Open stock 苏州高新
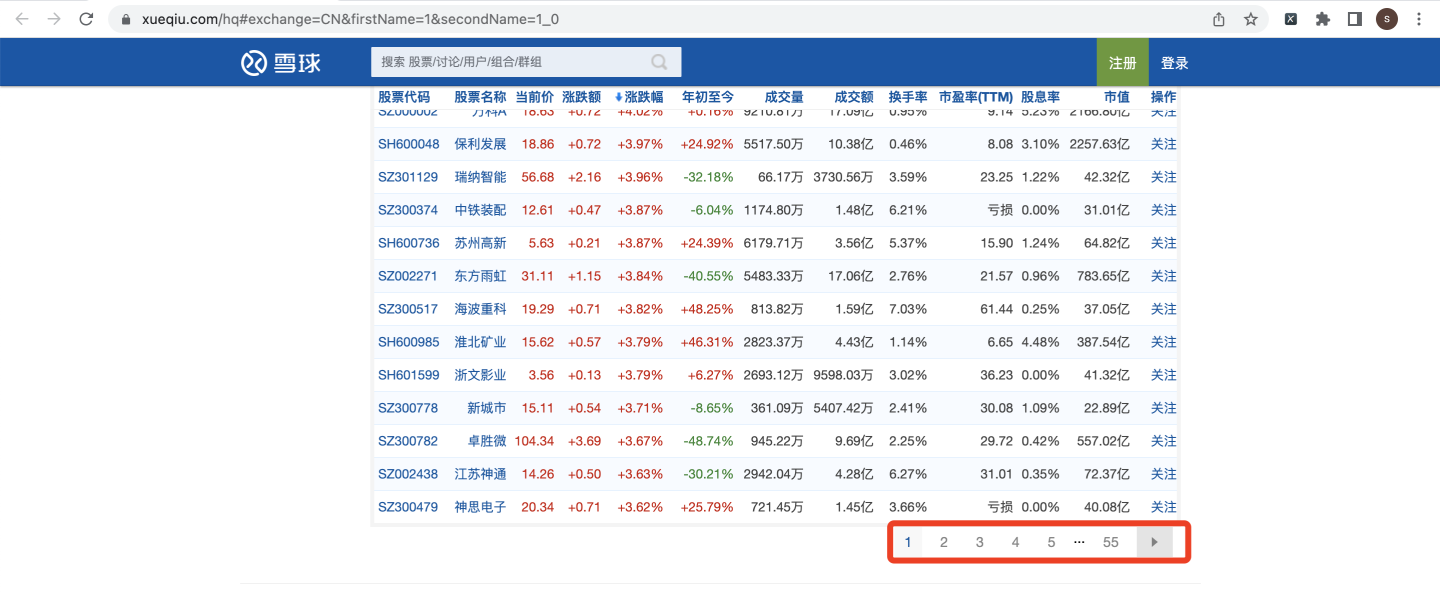This screenshot has height=592, width=1440. pyautogui.click(x=480, y=243)
